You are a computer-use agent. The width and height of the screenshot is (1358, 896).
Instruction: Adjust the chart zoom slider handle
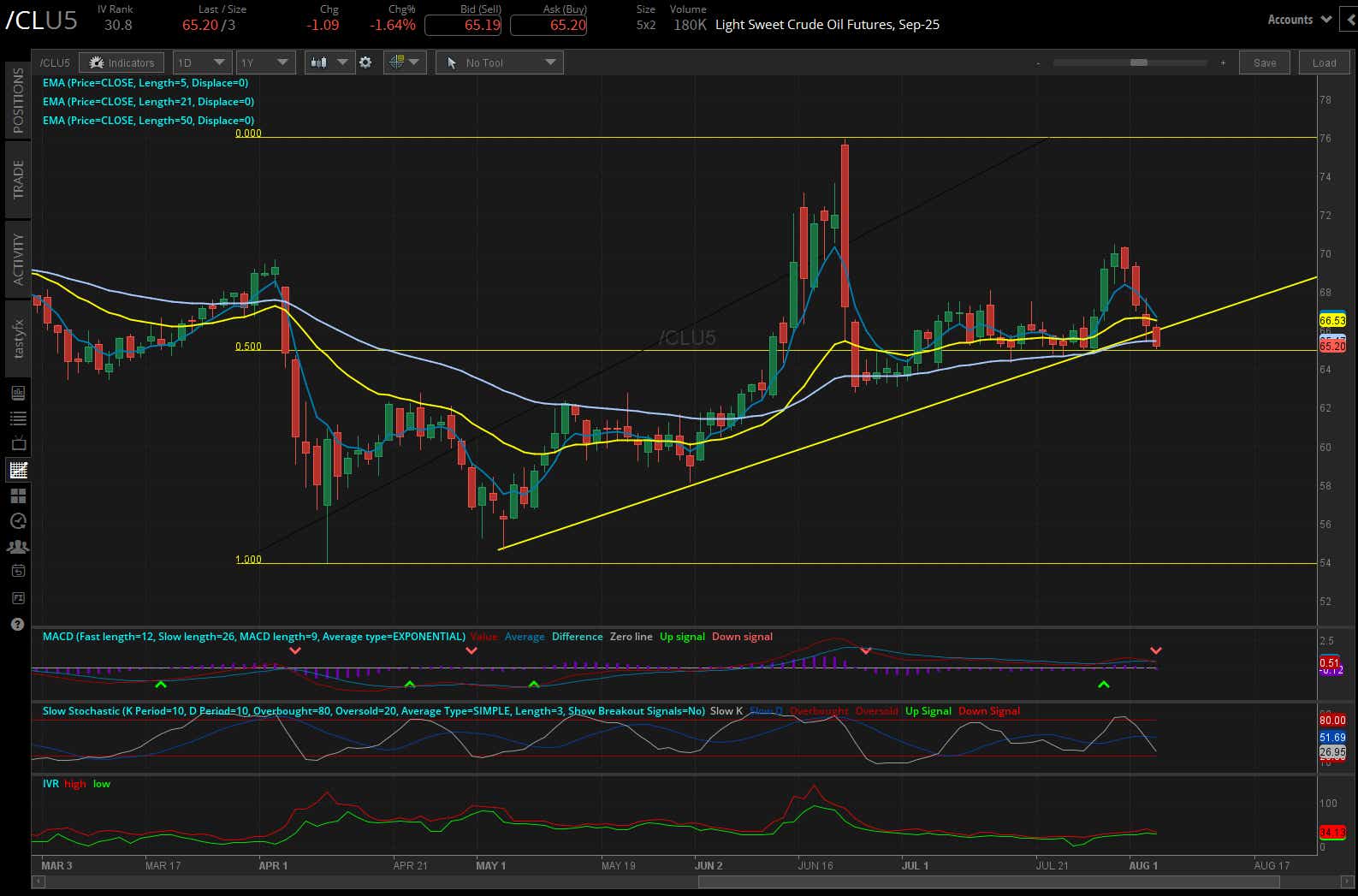click(x=1139, y=62)
